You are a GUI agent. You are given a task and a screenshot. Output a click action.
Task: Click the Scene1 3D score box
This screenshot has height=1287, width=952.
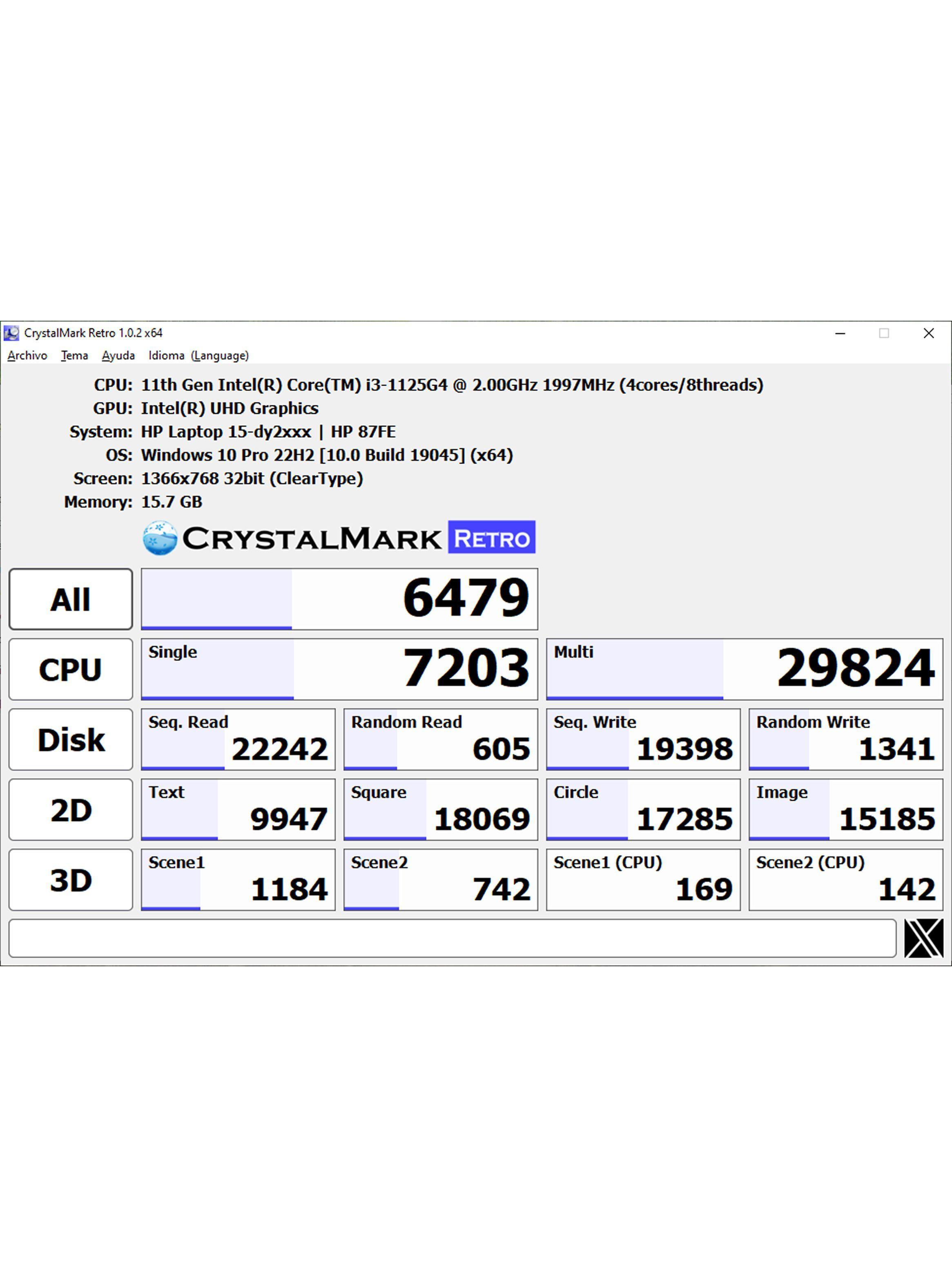tap(238, 880)
